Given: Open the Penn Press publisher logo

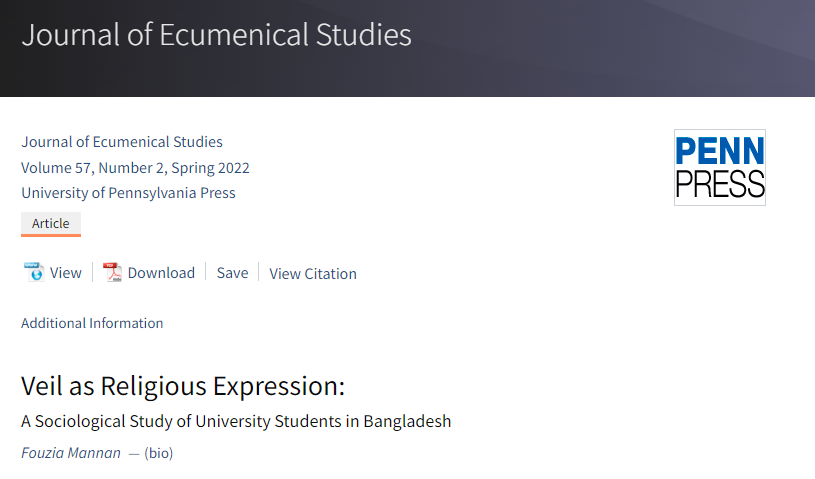Looking at the screenshot, I should point(720,167).
